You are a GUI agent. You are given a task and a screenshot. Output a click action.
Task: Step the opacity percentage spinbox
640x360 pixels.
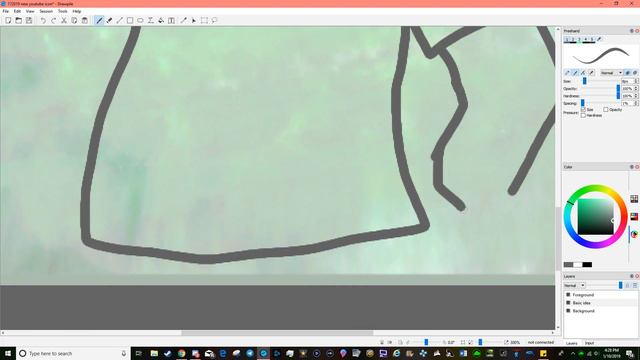coord(636,89)
